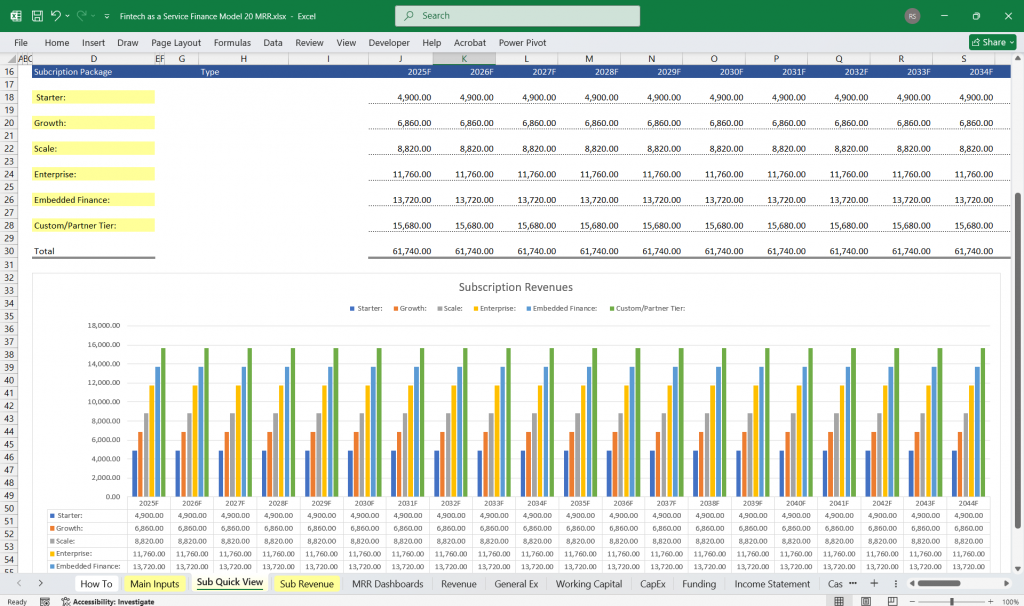Select the MRR Dashboards sheet tab
1024x606 pixels.
[388, 583]
